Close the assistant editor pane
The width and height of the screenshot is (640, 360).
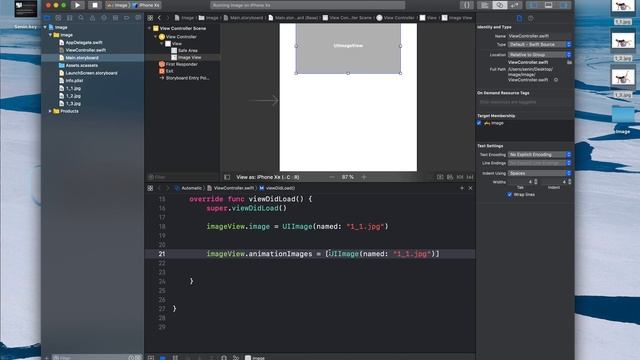470,188
